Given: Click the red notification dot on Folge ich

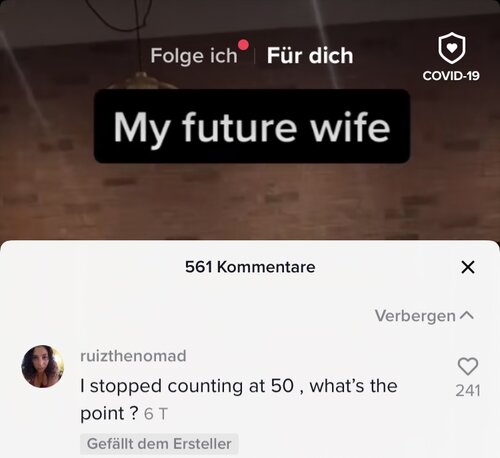Looking at the screenshot, I should (243, 45).
